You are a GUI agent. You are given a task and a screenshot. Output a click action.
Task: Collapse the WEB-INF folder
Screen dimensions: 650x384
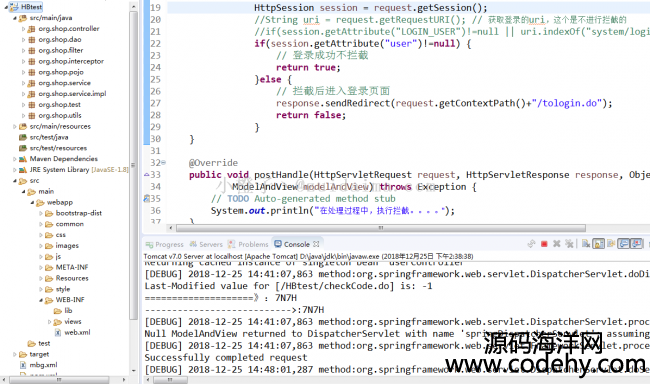click(x=41, y=300)
